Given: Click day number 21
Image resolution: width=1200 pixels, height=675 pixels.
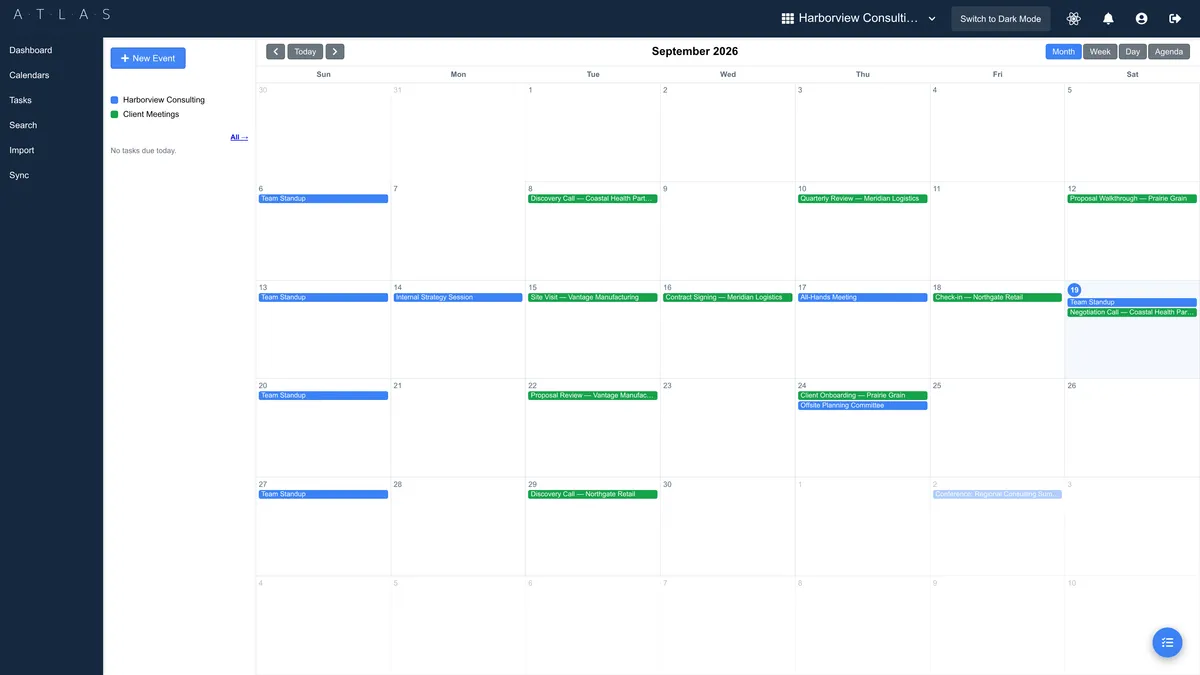Looking at the screenshot, I should tap(397, 385).
